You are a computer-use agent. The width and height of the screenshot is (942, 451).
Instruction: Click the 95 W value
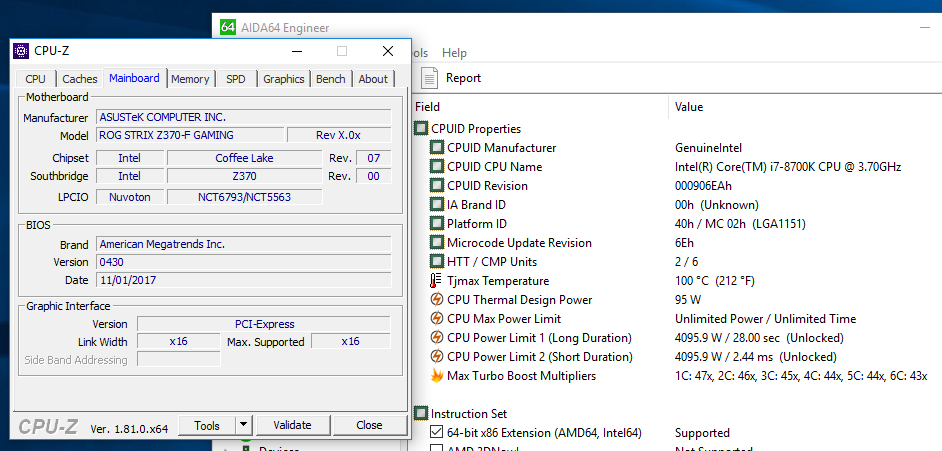(688, 300)
